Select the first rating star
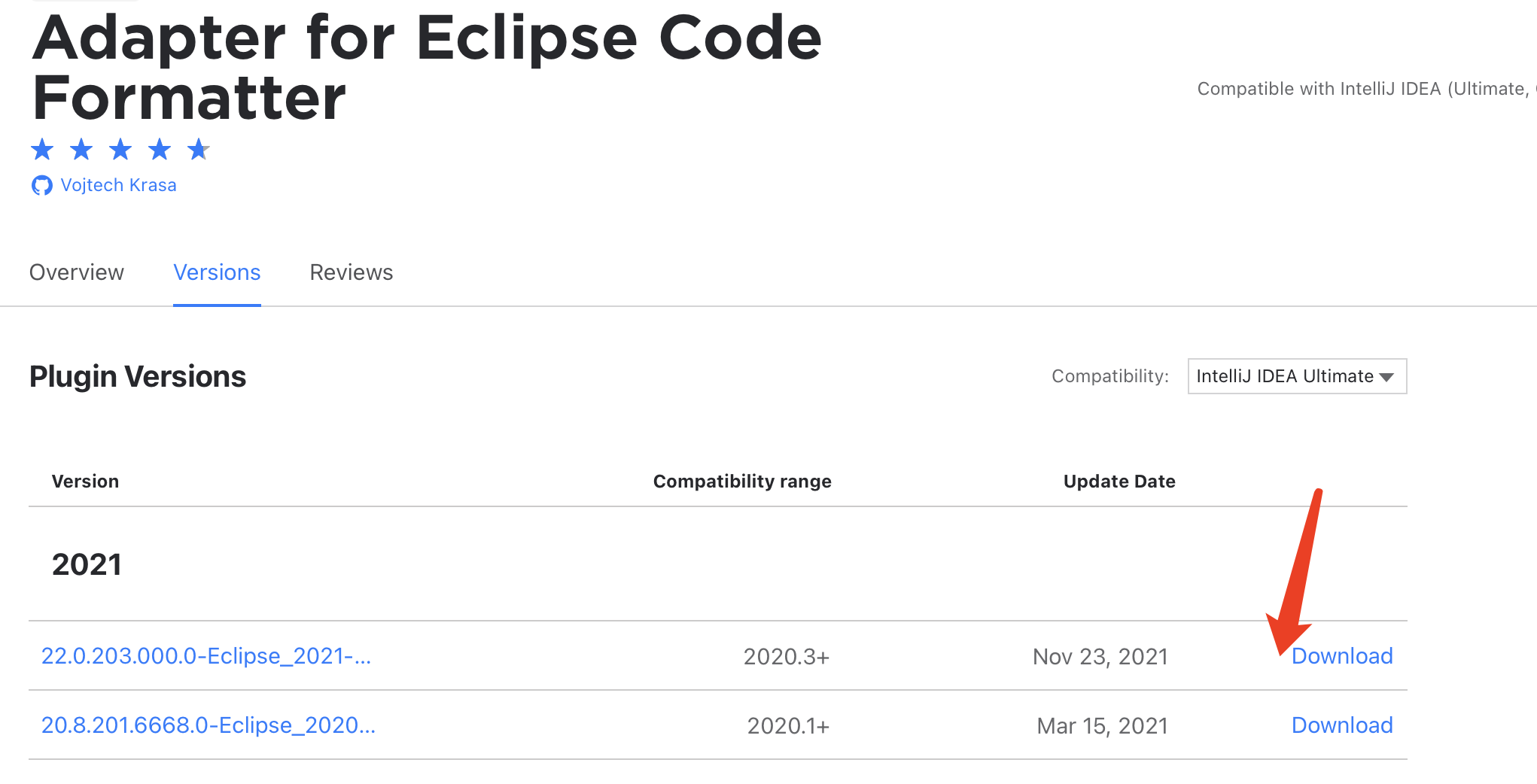The height and width of the screenshot is (784, 1537). [42, 150]
